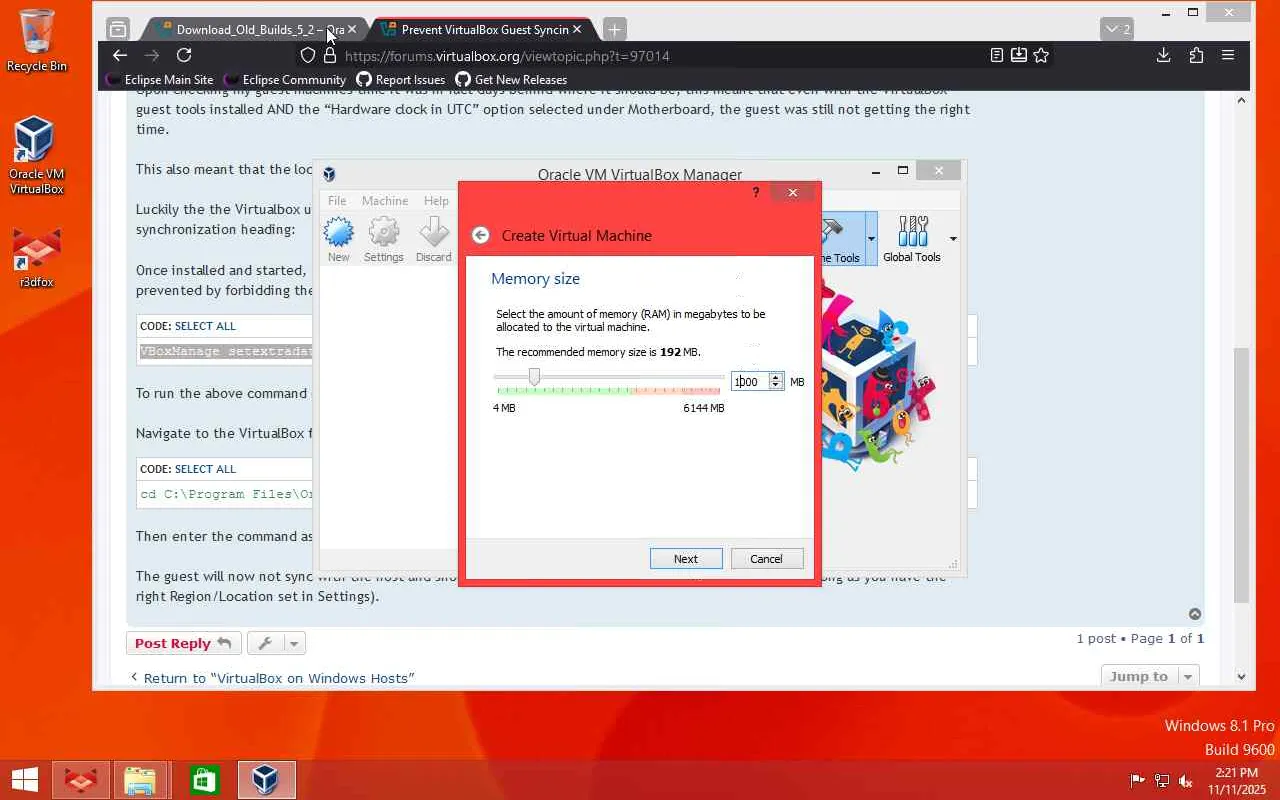Bookmark this page with the star icon
The image size is (1280, 800).
tap(1041, 56)
